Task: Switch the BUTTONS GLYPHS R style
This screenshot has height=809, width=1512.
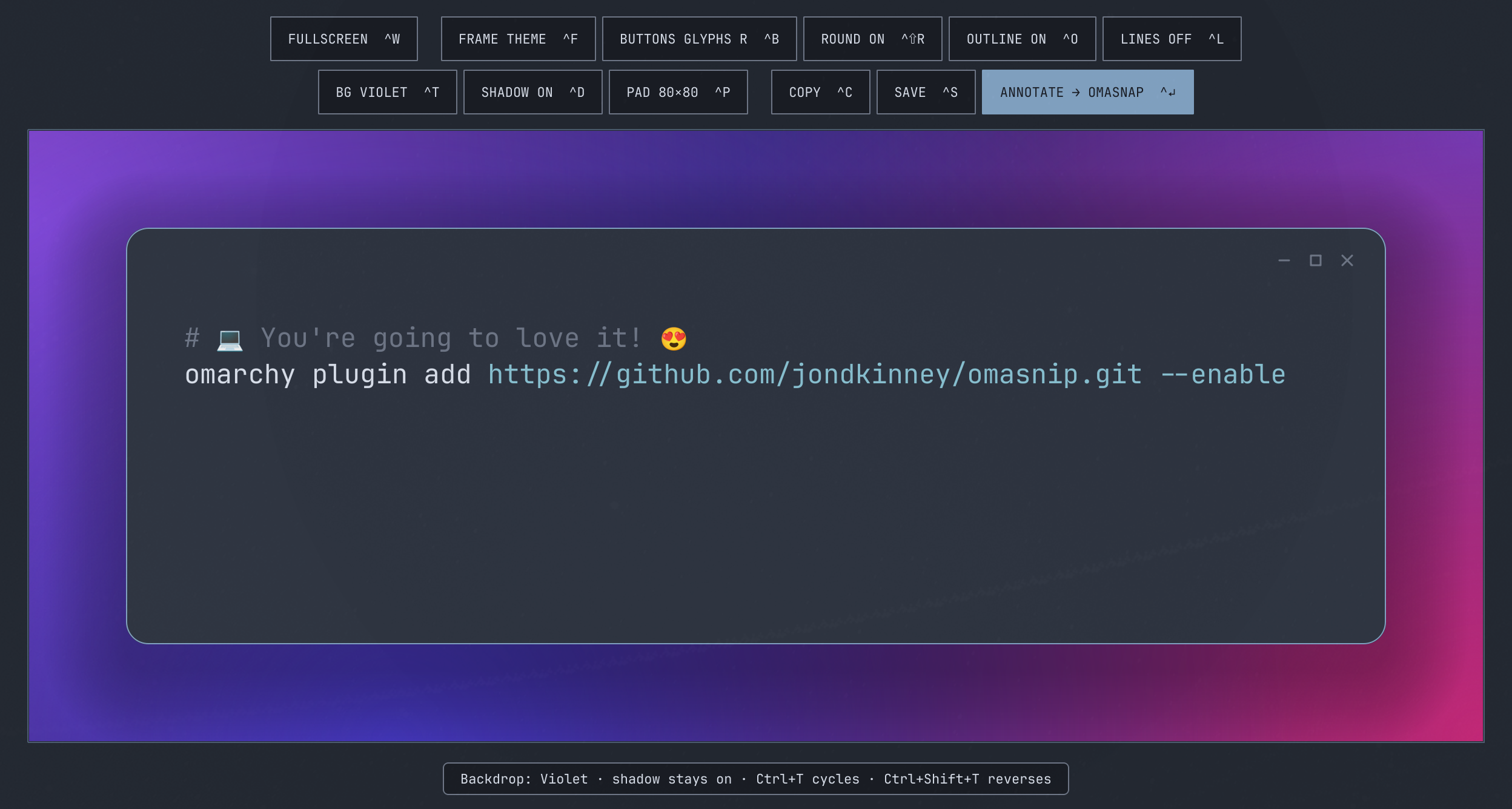Action: pyautogui.click(x=699, y=39)
